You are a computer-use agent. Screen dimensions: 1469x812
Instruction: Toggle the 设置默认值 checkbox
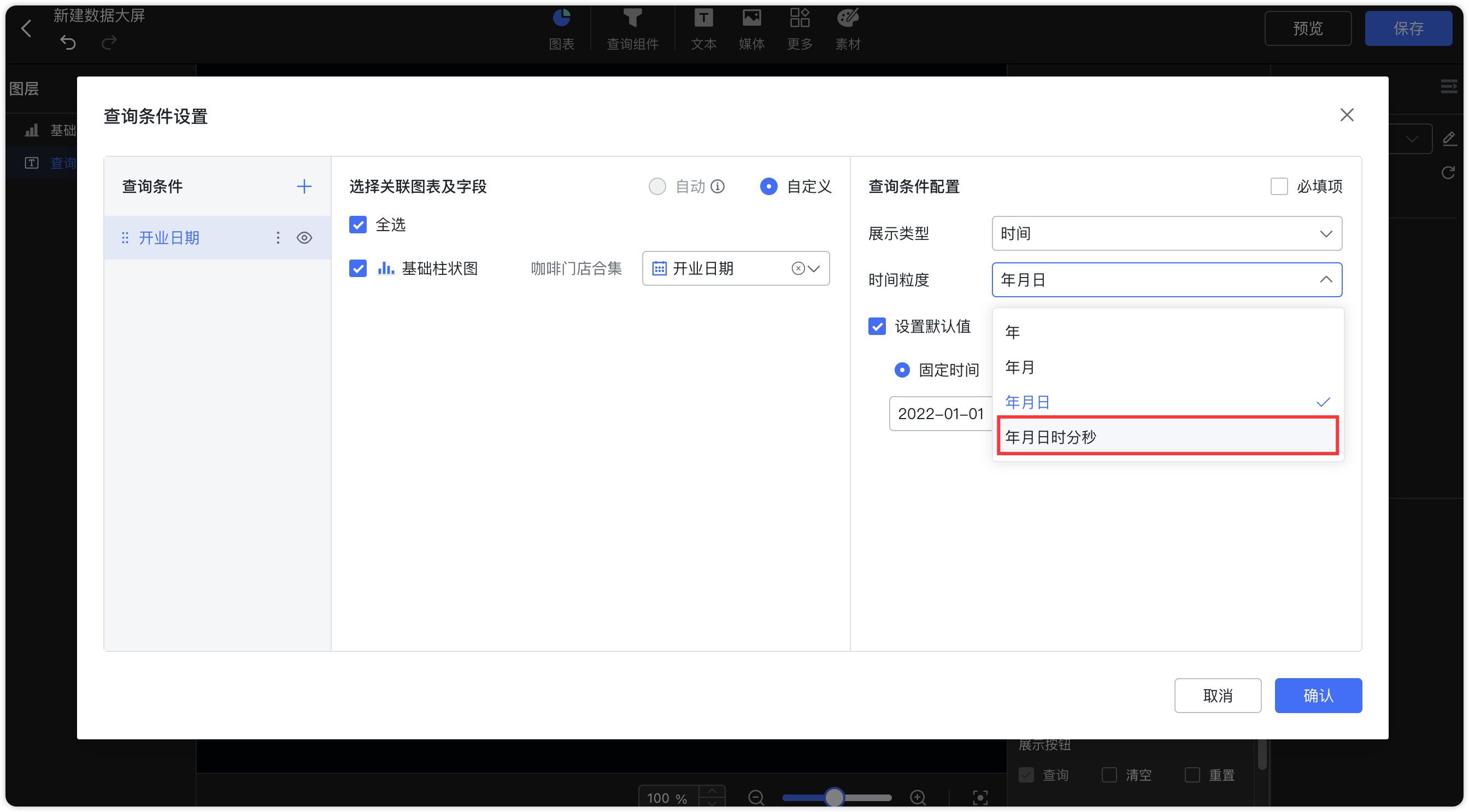coord(877,326)
